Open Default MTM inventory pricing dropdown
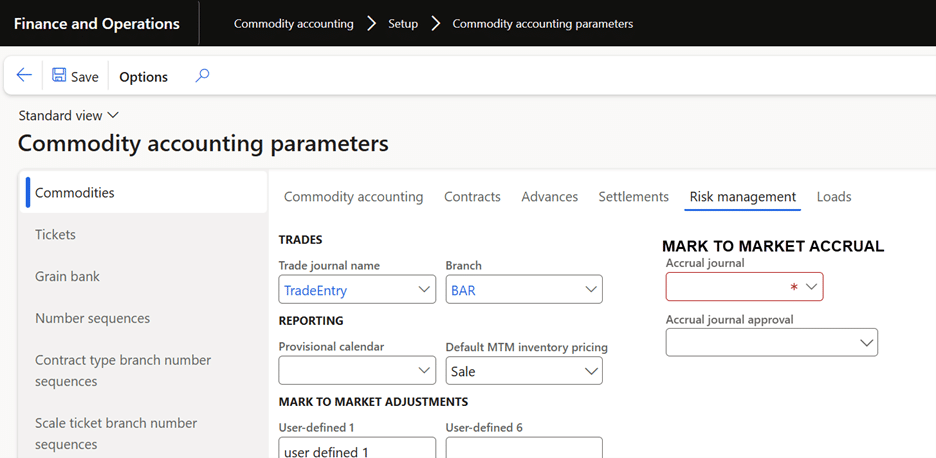Image resolution: width=936 pixels, height=458 pixels. [589, 371]
